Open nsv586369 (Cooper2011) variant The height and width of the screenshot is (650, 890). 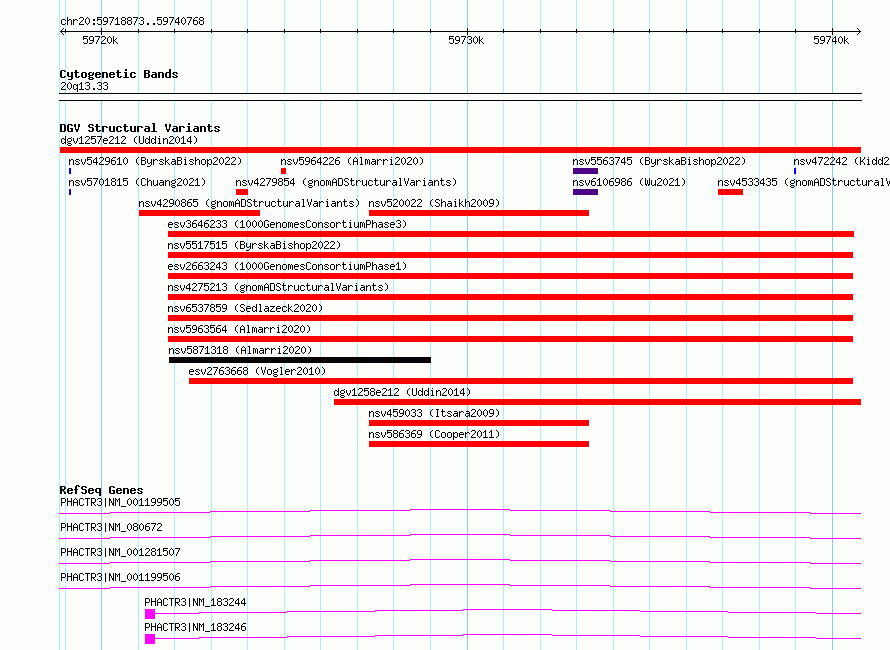[x=434, y=434]
